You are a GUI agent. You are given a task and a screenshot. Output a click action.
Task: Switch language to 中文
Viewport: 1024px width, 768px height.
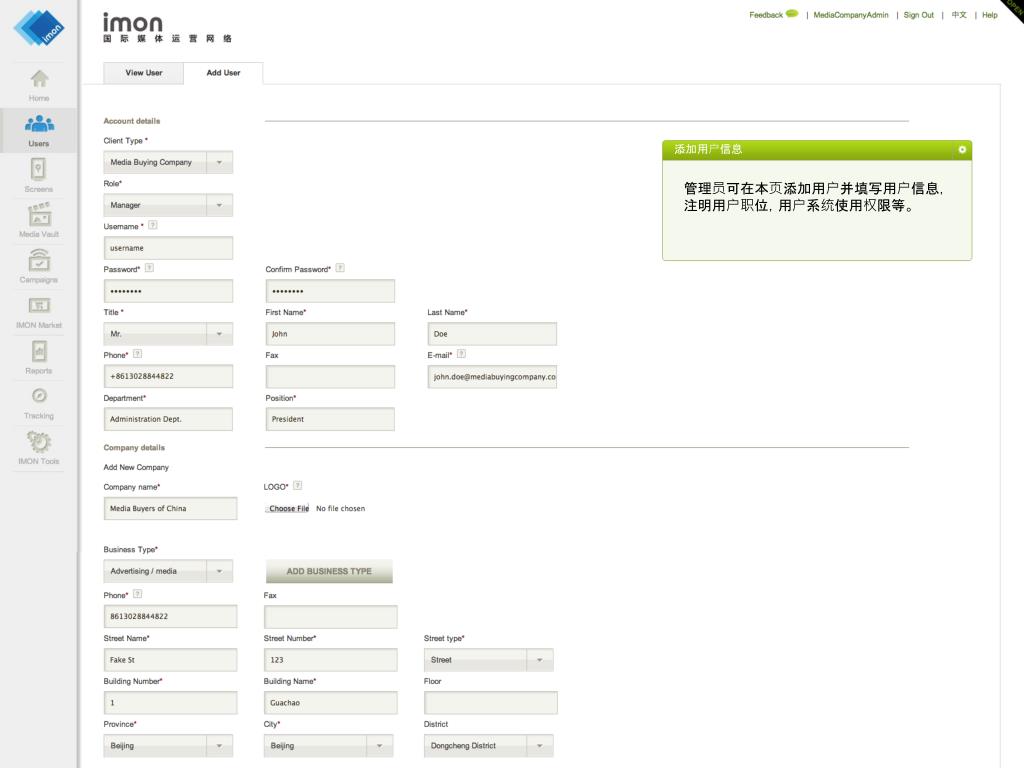click(959, 15)
